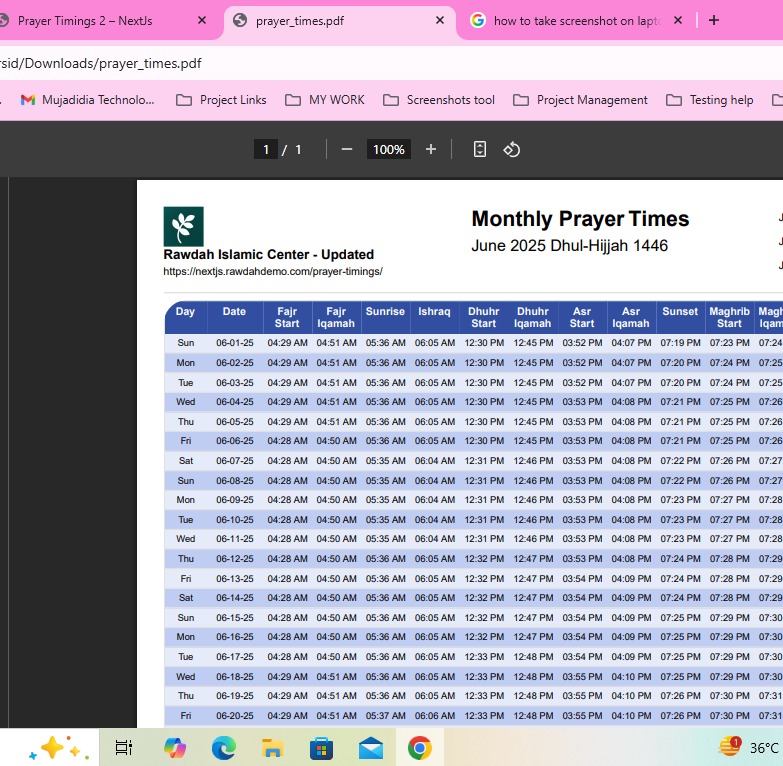Click the zoom in plus button
Screen dimensions: 783x766
(431, 149)
